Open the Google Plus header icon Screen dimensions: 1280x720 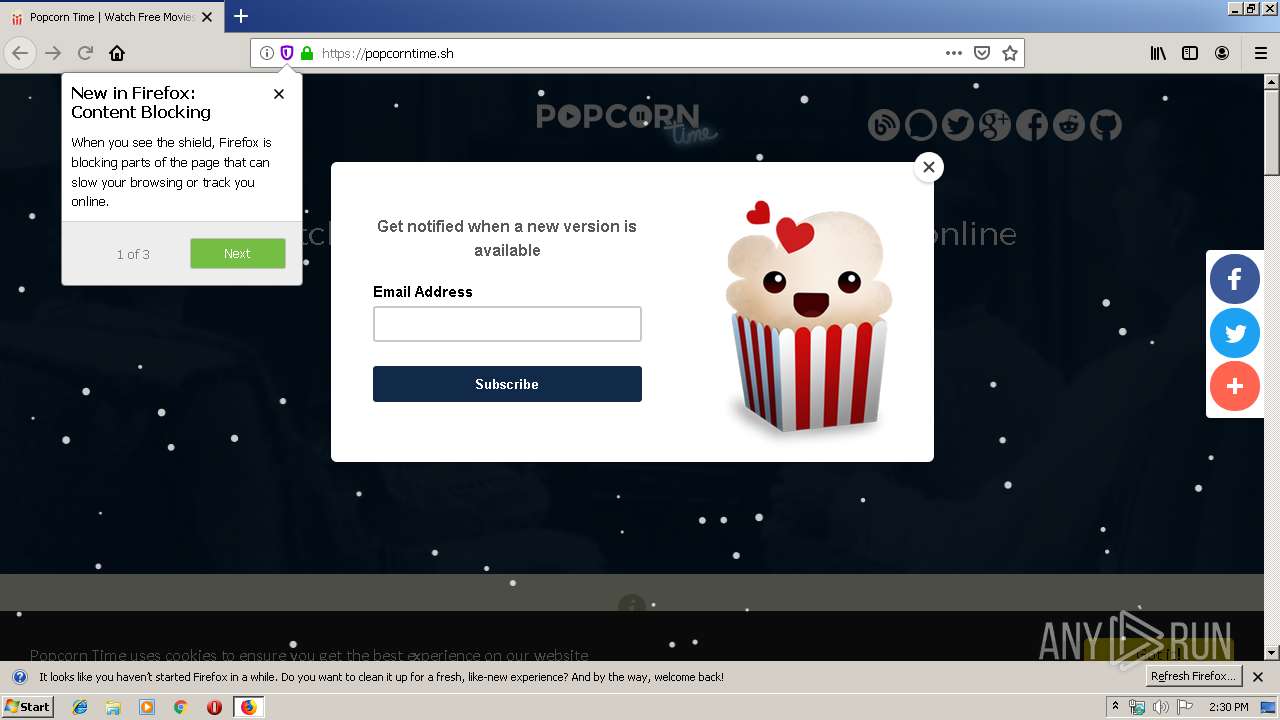pos(995,125)
